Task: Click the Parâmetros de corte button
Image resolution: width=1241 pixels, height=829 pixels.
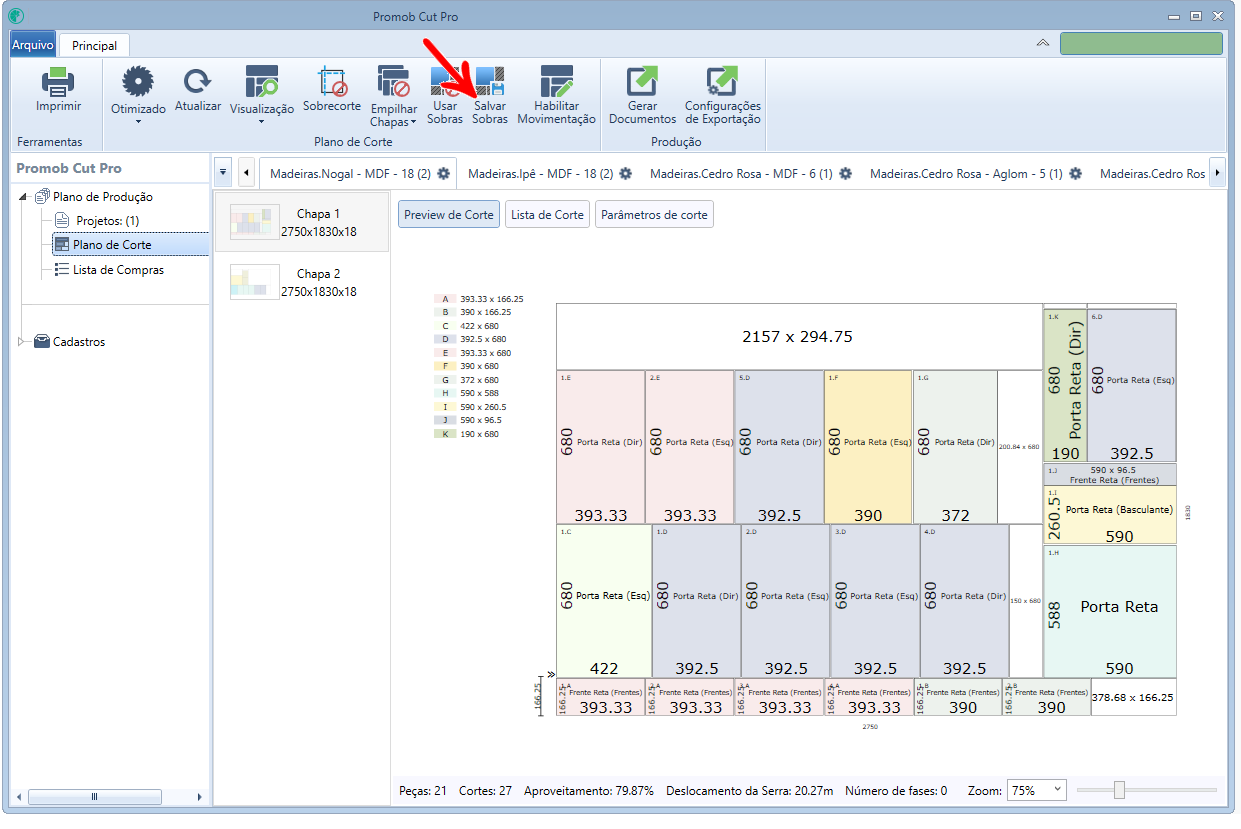Action: tap(654, 215)
